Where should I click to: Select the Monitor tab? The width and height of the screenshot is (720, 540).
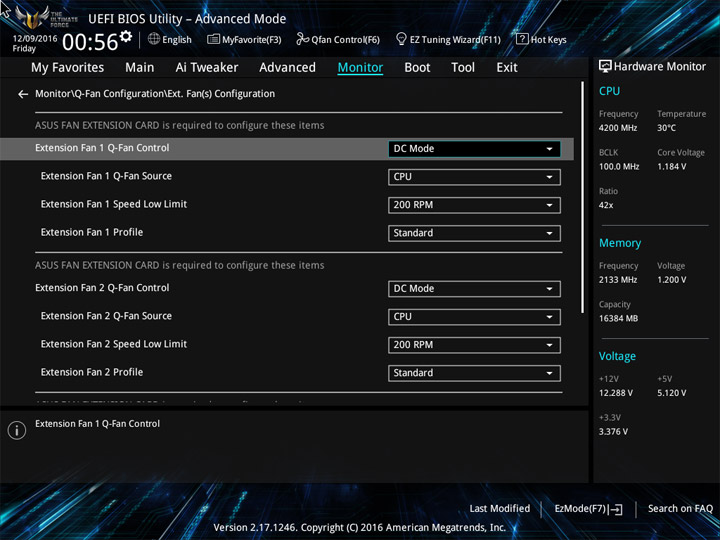[360, 68]
